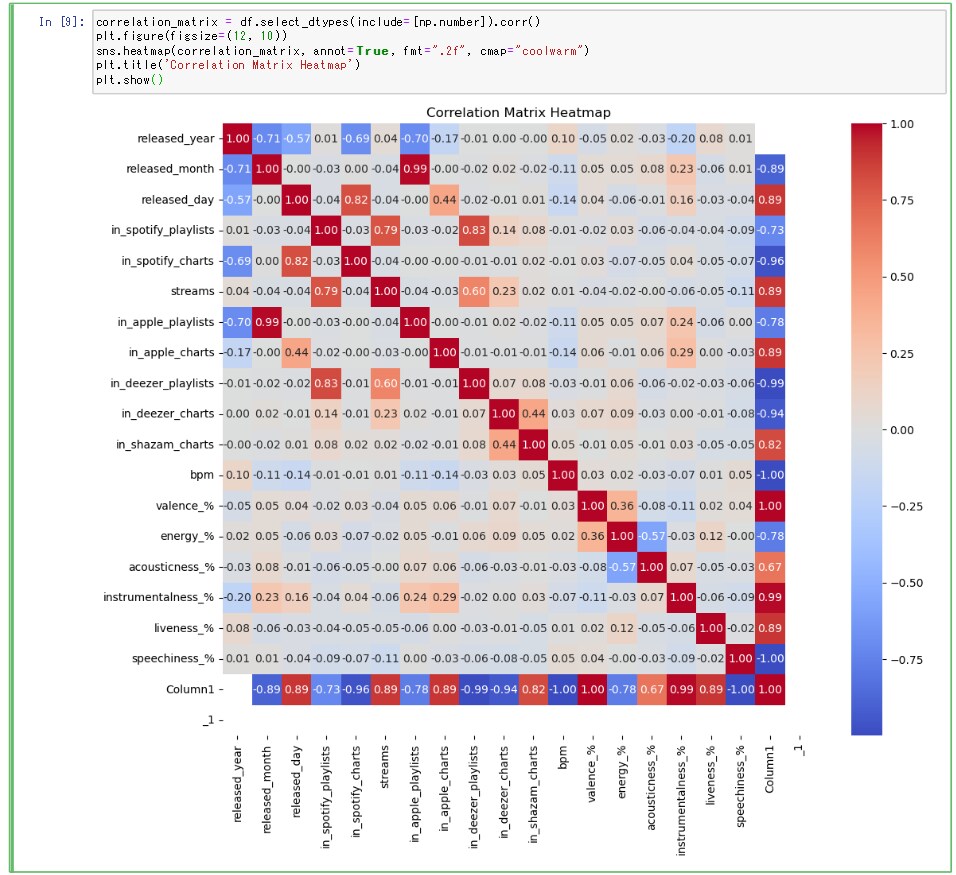
Task: Click the in_shazam_charts x-axis label
Action: [533, 795]
